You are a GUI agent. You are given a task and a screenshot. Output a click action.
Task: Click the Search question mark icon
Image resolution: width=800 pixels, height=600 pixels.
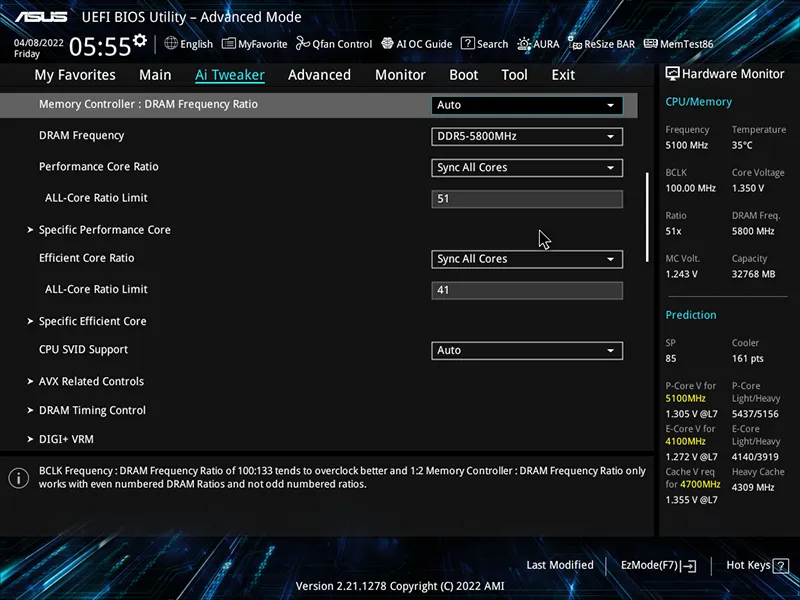click(467, 43)
